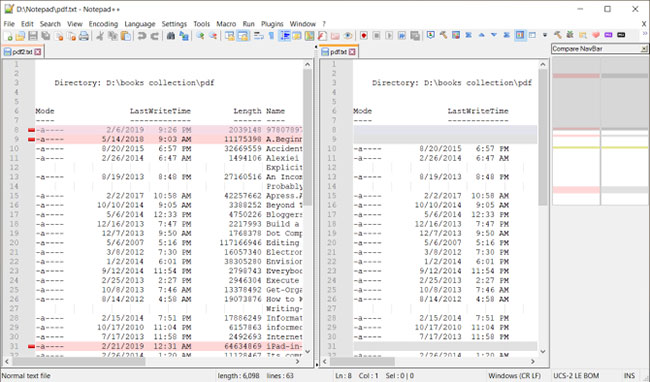Click the 'length : 6,098' status entry

(238, 376)
